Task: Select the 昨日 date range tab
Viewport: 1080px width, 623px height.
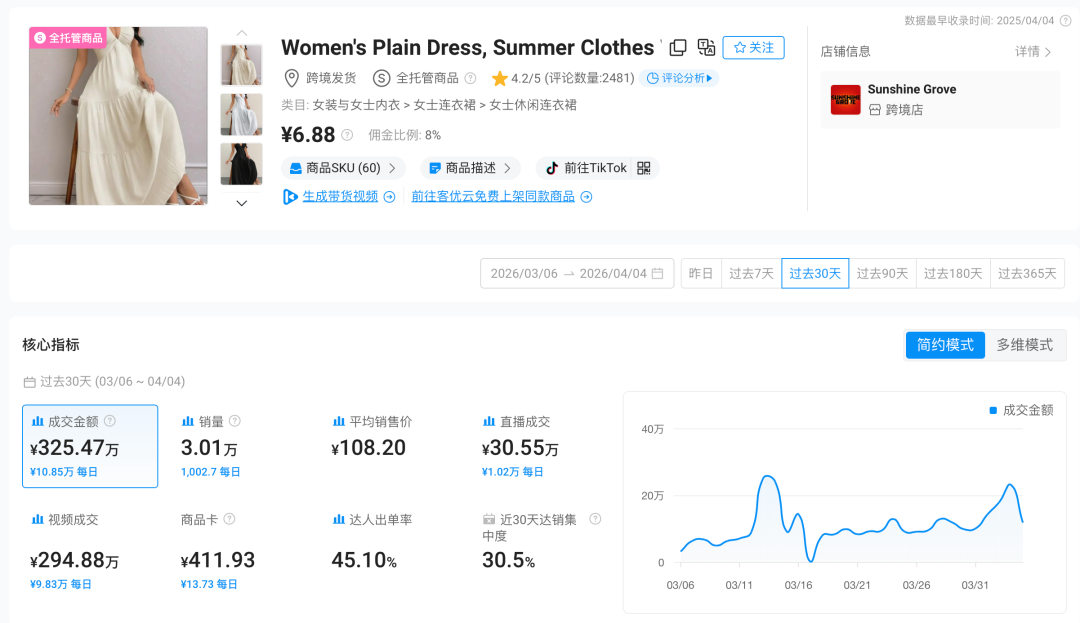Action: point(700,273)
